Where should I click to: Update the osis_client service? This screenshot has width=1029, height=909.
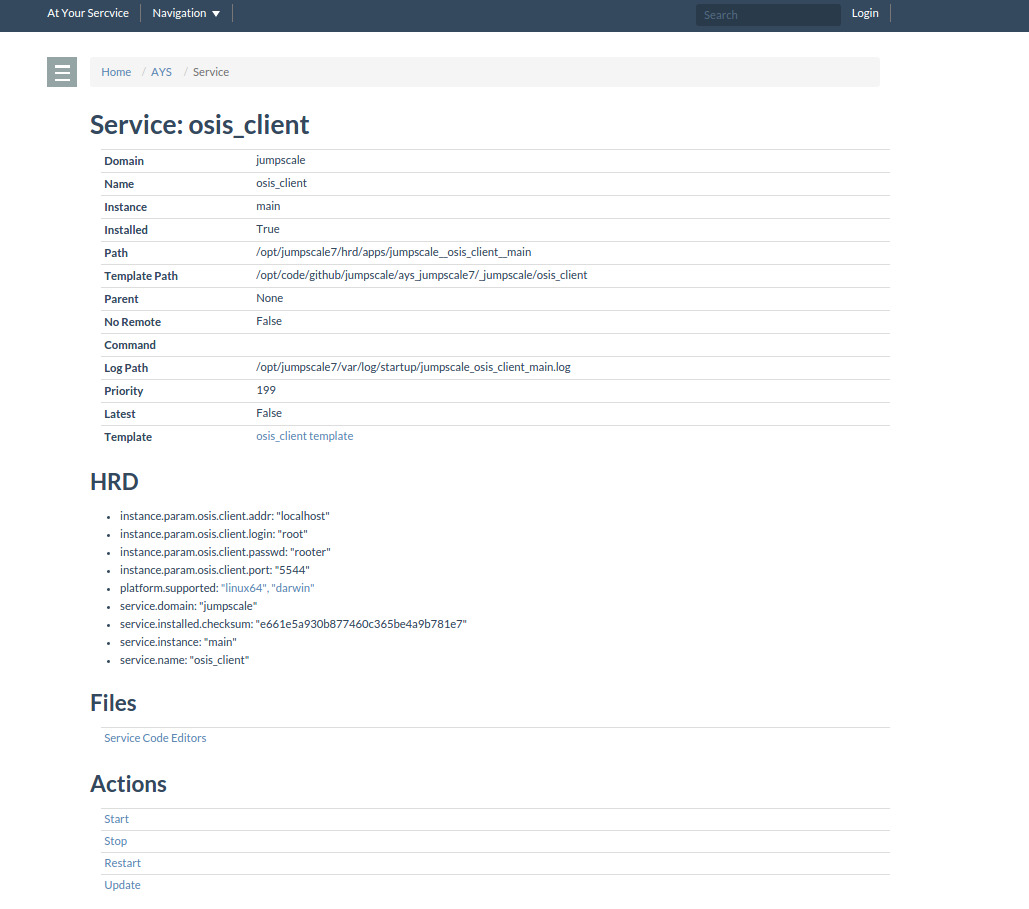click(x=122, y=885)
